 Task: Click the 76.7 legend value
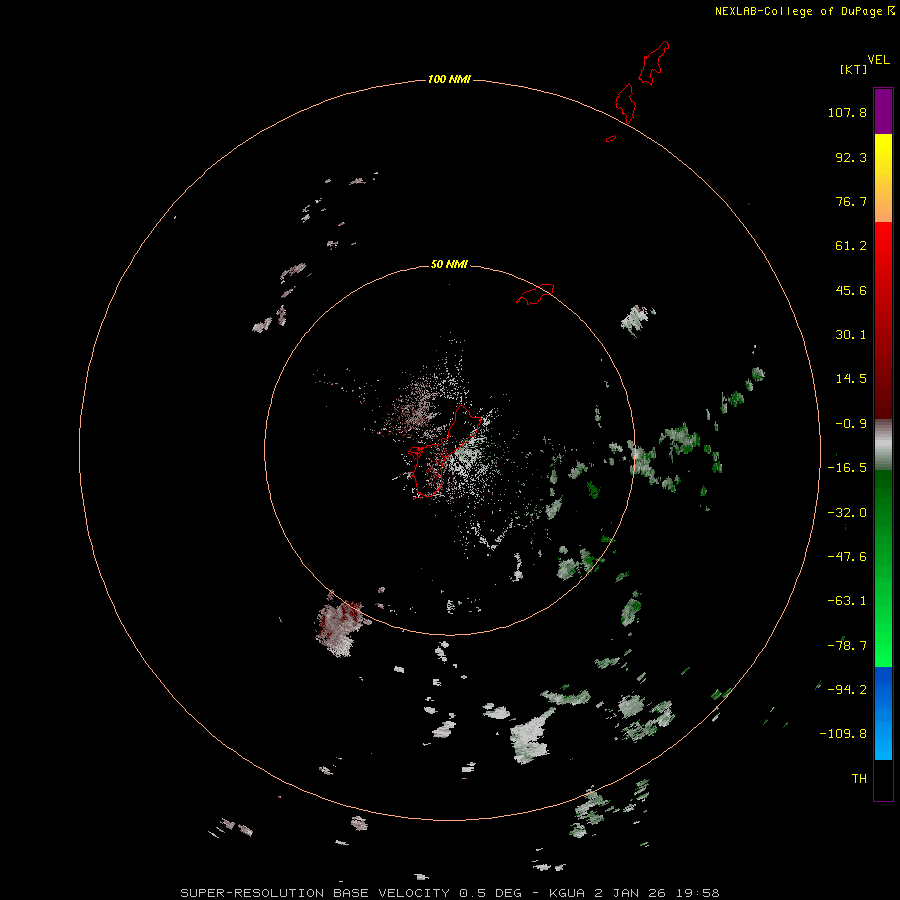pyautogui.click(x=851, y=201)
